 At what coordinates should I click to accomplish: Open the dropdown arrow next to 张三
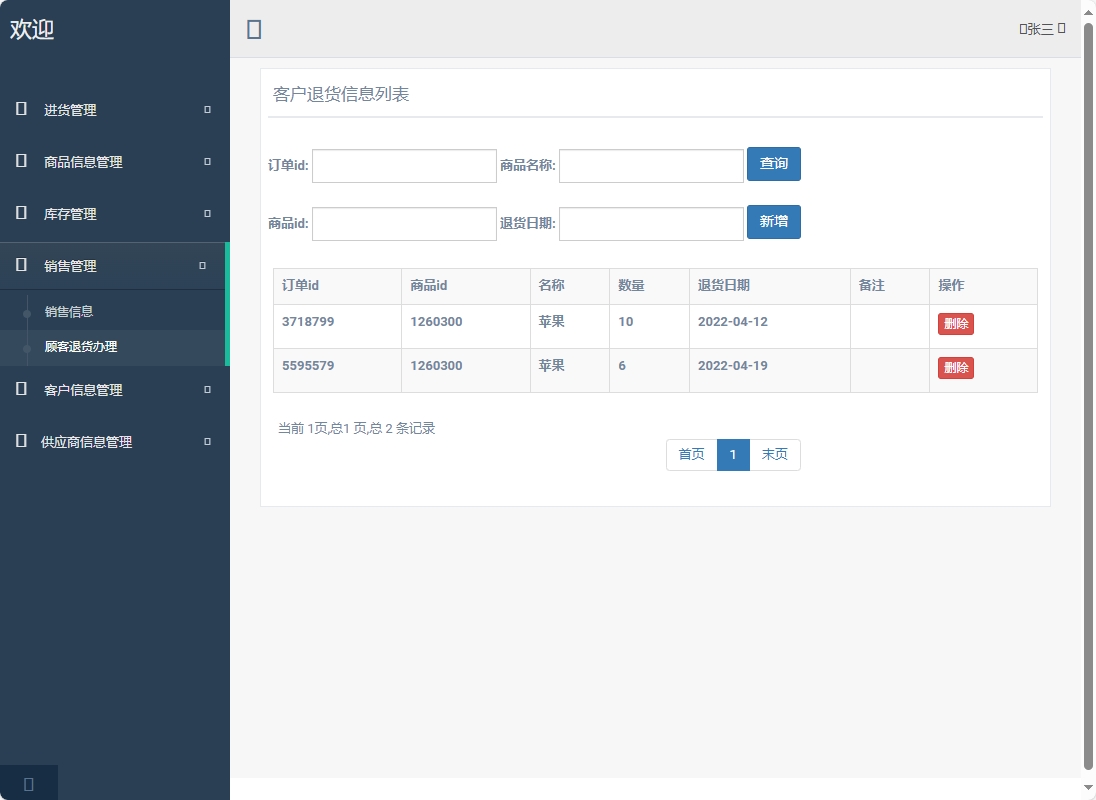1063,30
